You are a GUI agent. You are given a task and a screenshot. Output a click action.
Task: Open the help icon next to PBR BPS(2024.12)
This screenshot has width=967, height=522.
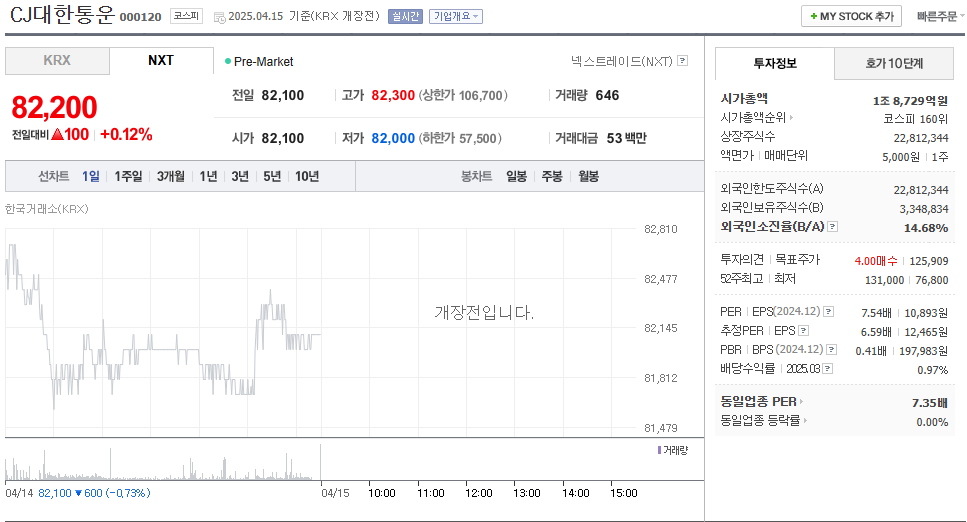[x=832, y=350]
